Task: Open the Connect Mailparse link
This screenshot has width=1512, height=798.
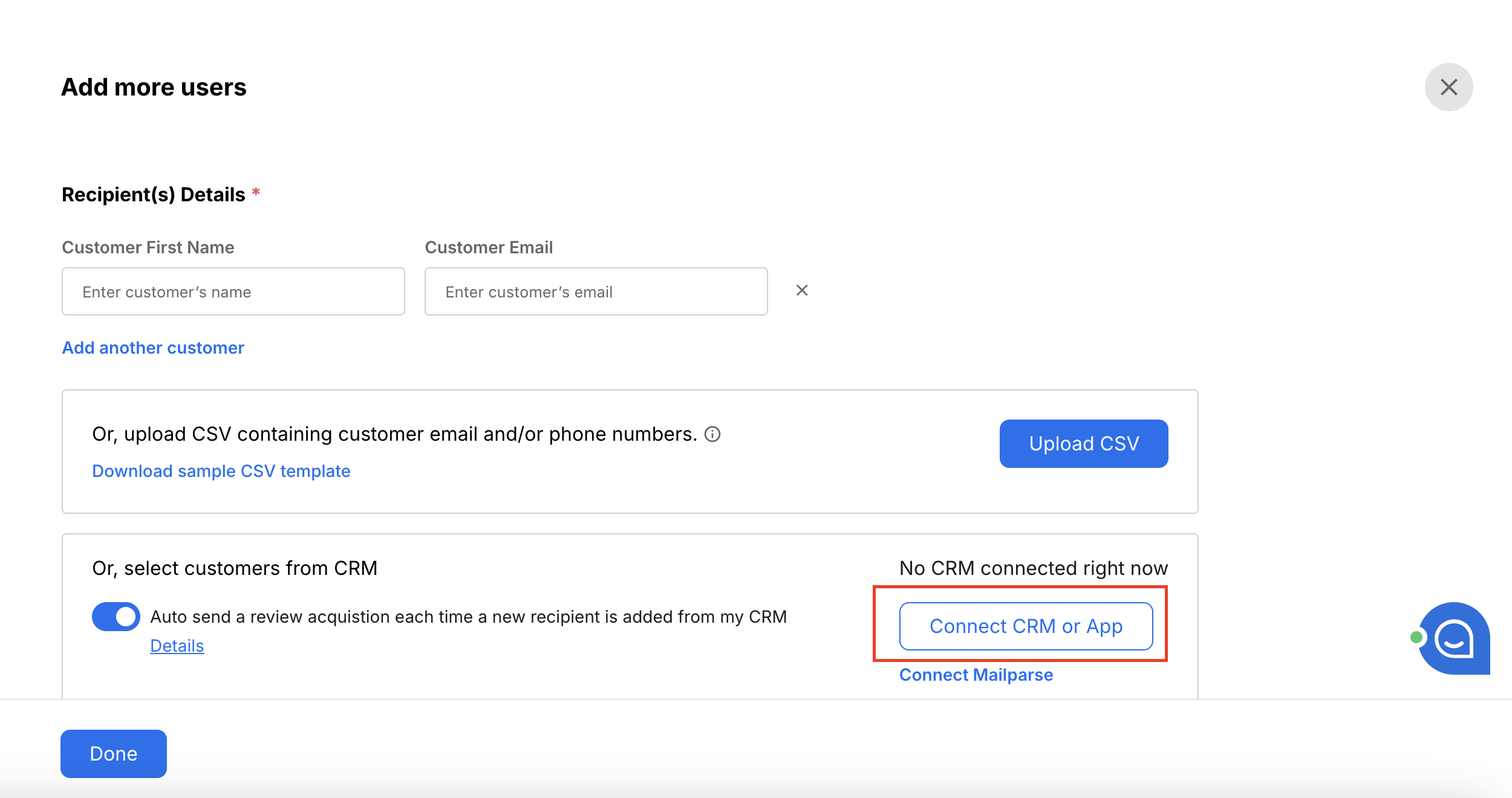Action: tap(976, 675)
